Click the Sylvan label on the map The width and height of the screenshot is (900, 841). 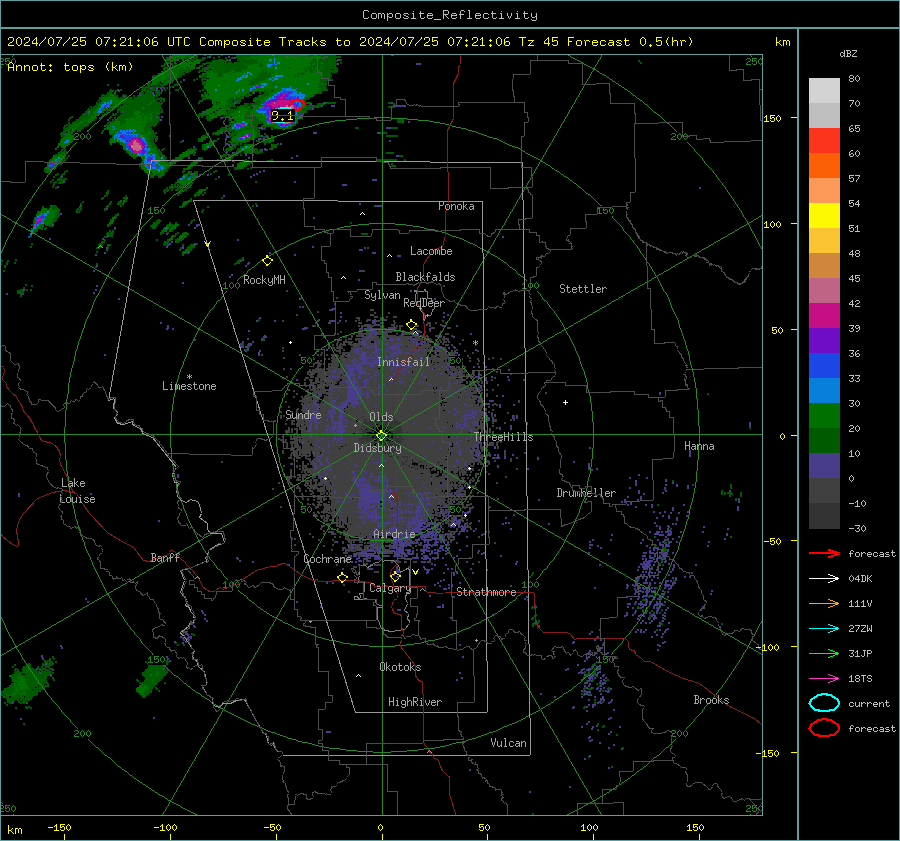pos(382,295)
